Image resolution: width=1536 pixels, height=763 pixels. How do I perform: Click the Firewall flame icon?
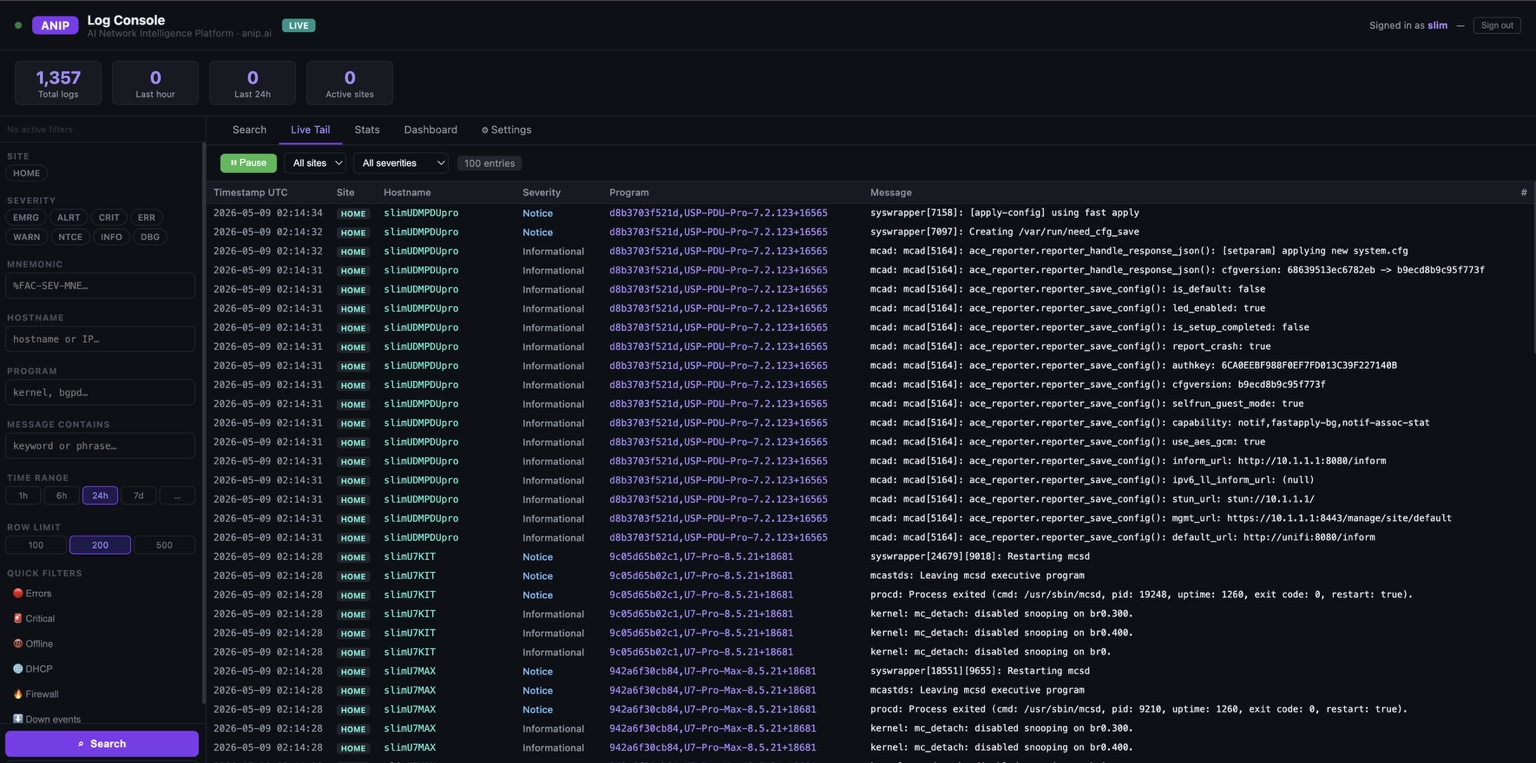[17, 693]
